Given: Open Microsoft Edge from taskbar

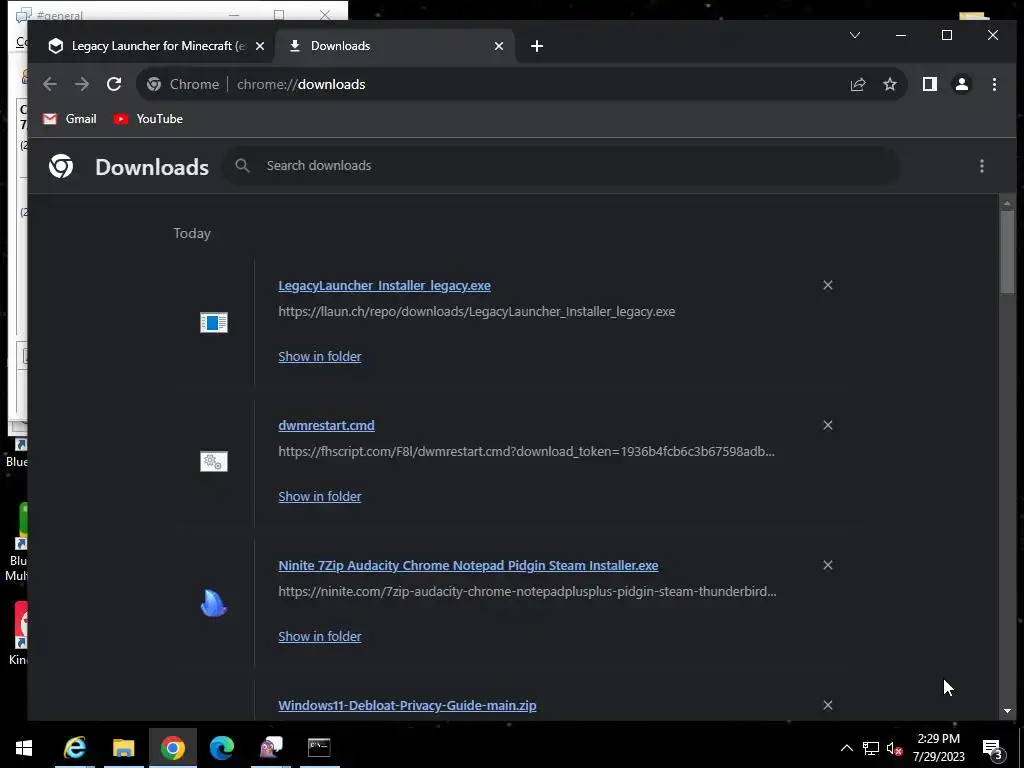Looking at the screenshot, I should 222,748.
